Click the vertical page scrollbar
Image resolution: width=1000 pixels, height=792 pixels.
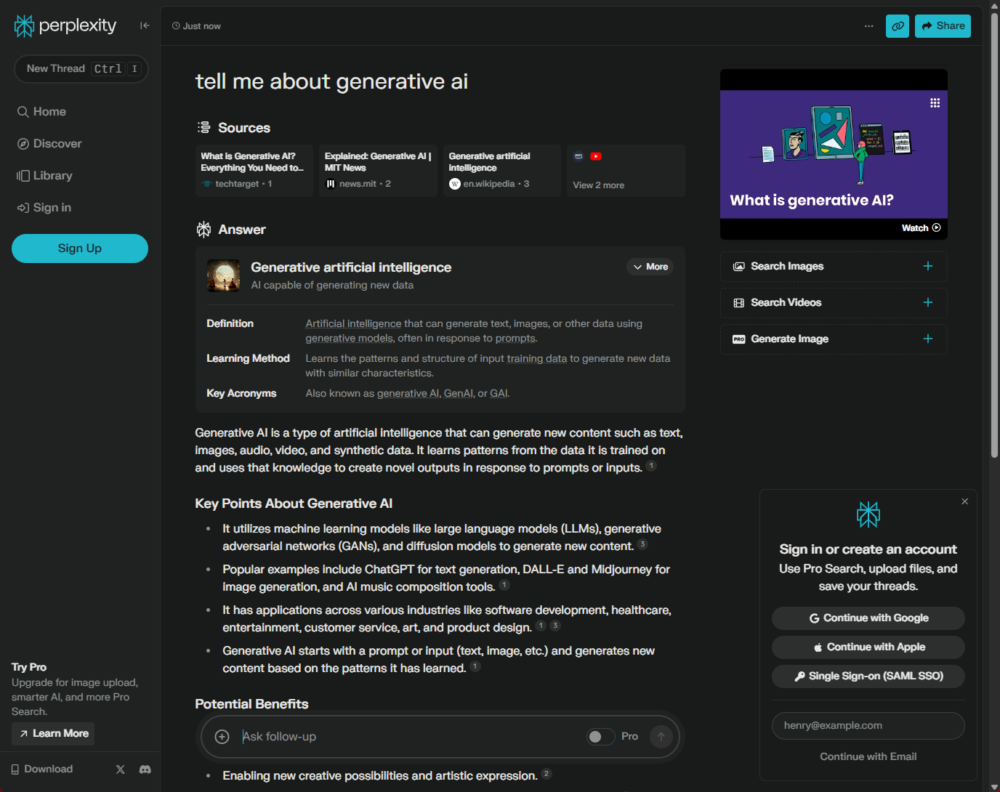click(x=994, y=233)
